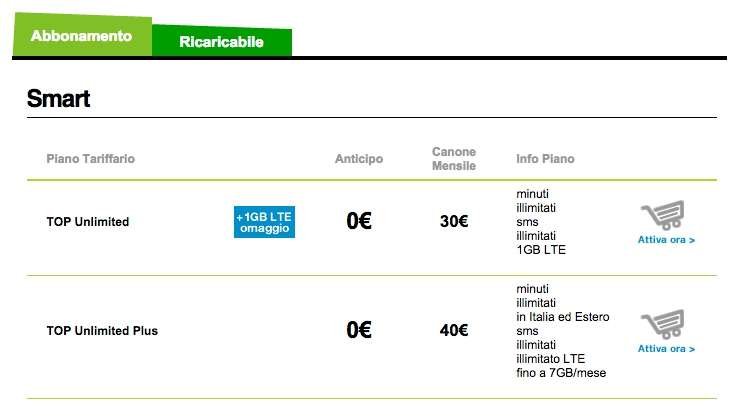Screen dimensions: 745x416
Task: Click the 0€ advance for TOP Unlimited Plus
Action: (x=359, y=330)
